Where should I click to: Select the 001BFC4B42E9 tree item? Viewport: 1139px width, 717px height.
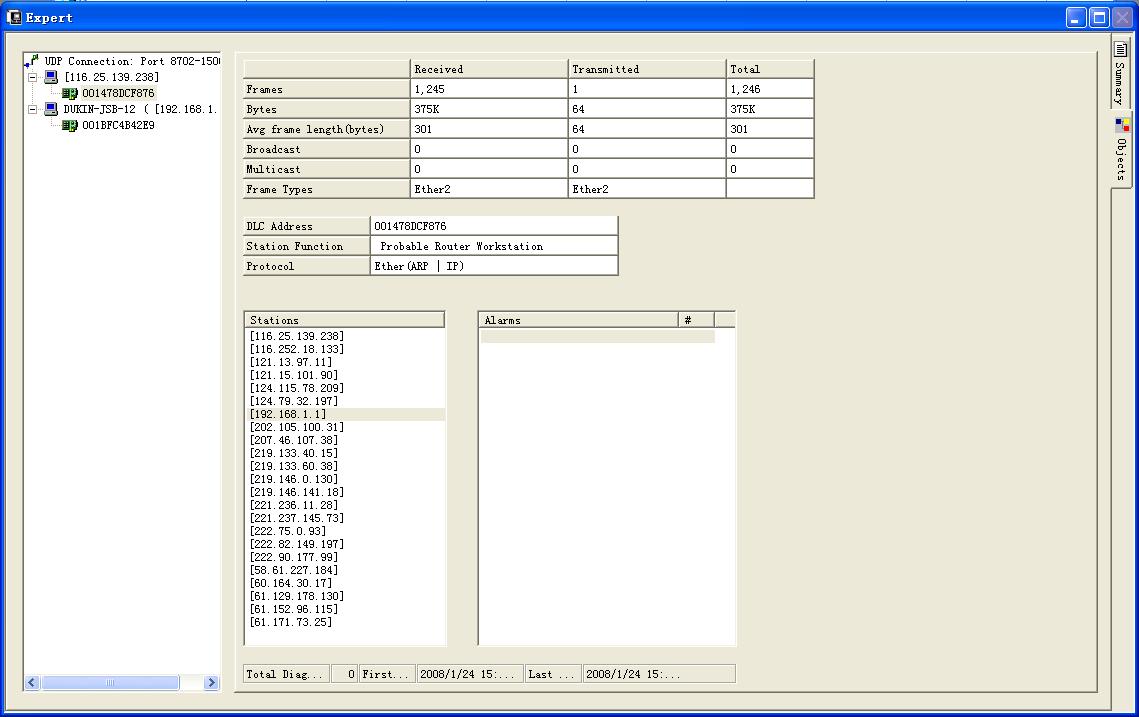click(118, 125)
